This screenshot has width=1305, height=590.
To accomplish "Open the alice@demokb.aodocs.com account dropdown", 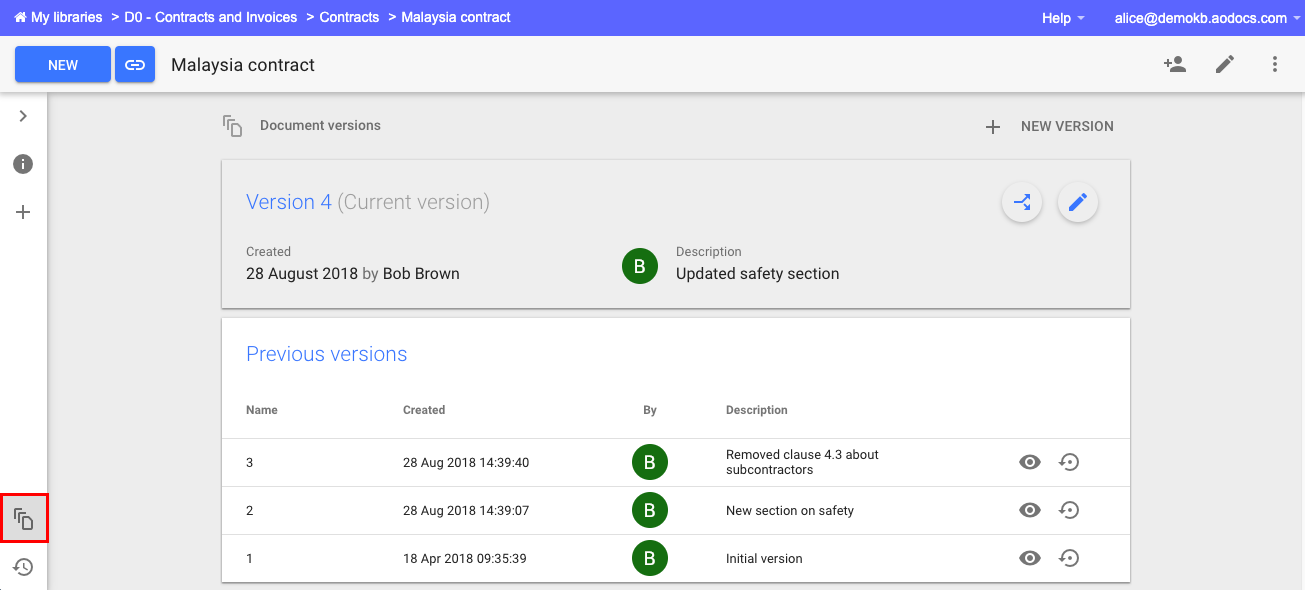I will point(1207,18).
